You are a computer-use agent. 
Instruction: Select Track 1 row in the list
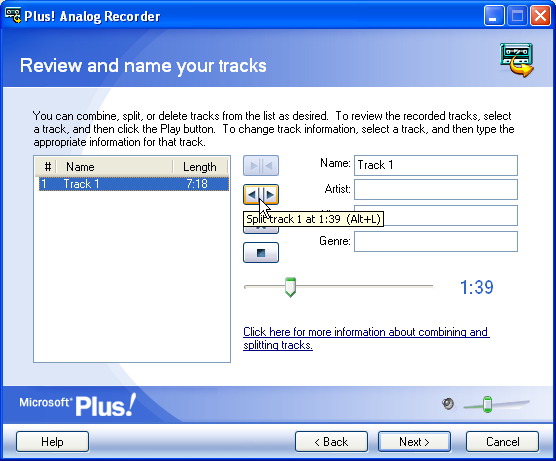point(134,184)
